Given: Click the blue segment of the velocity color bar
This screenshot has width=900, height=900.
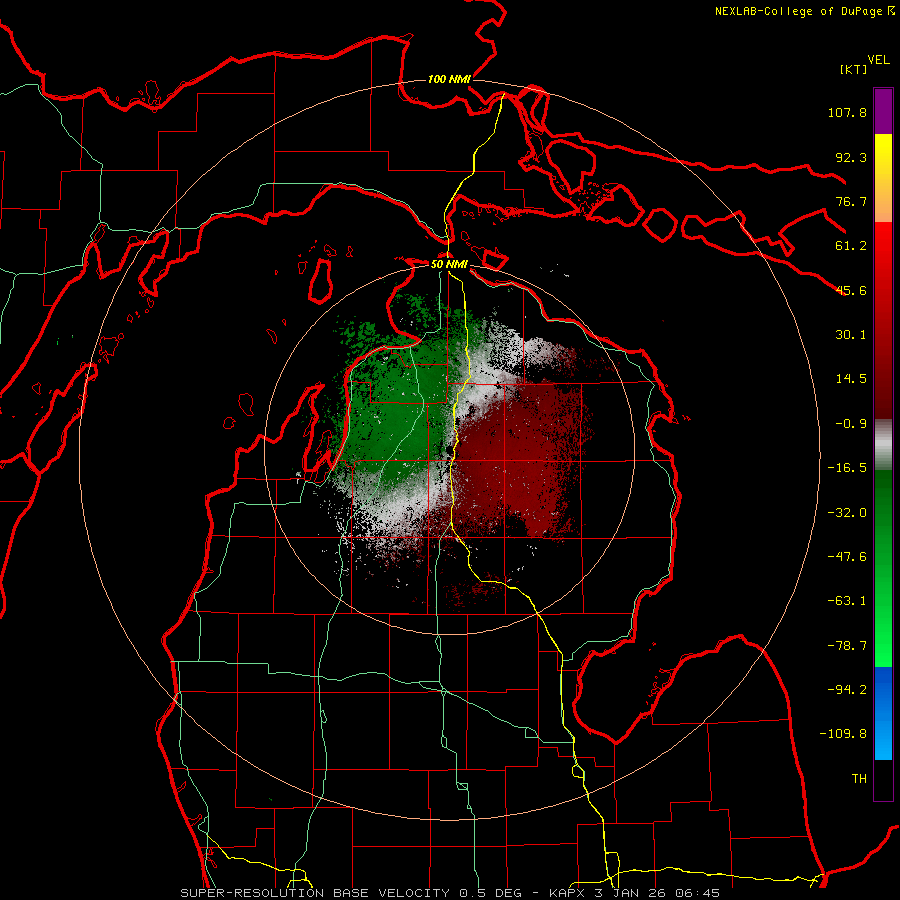Looking at the screenshot, I should (883, 713).
